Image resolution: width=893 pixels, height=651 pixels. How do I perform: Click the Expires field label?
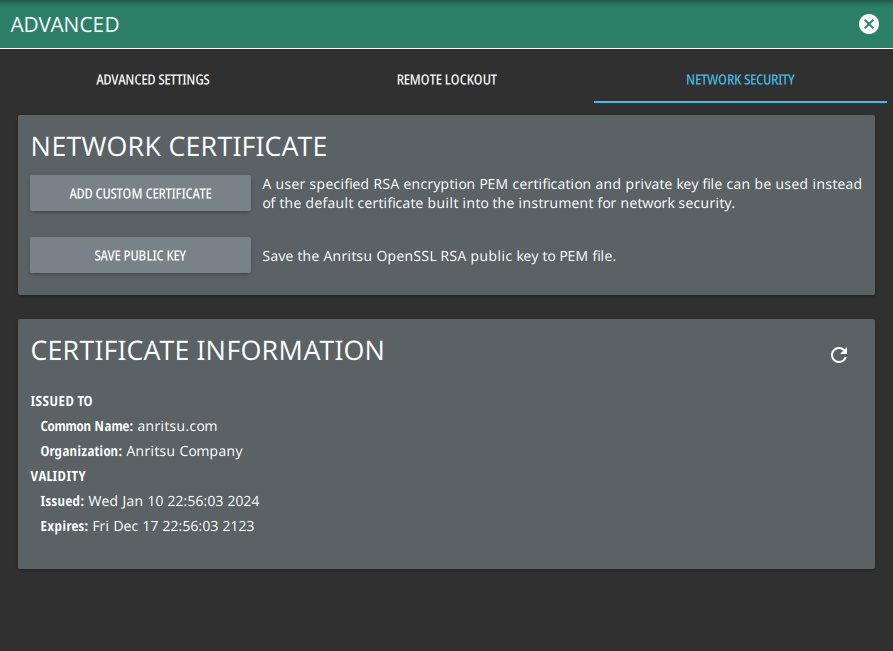pyautogui.click(x=64, y=526)
